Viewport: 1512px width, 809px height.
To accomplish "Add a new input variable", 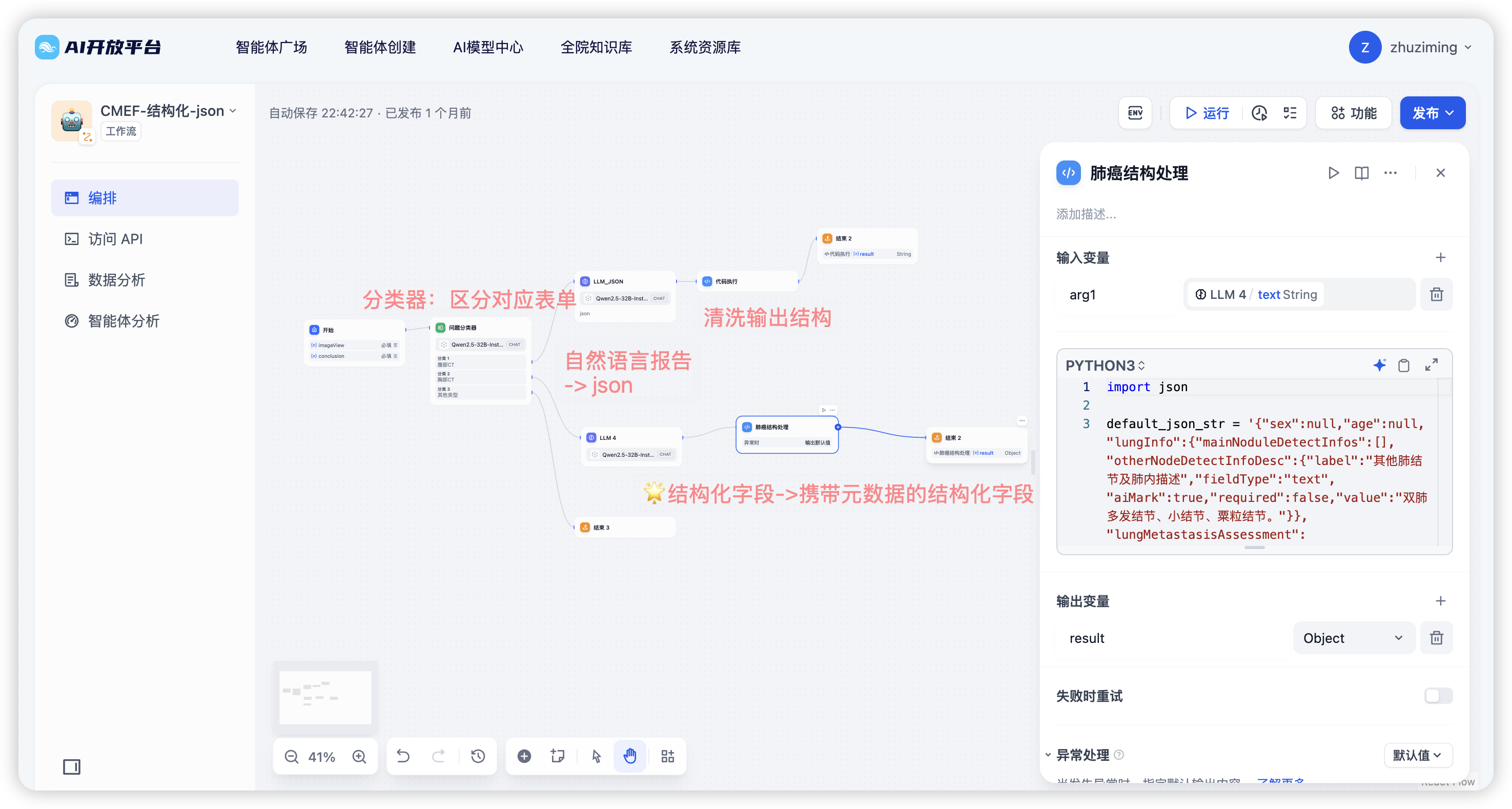I will pyautogui.click(x=1440, y=257).
